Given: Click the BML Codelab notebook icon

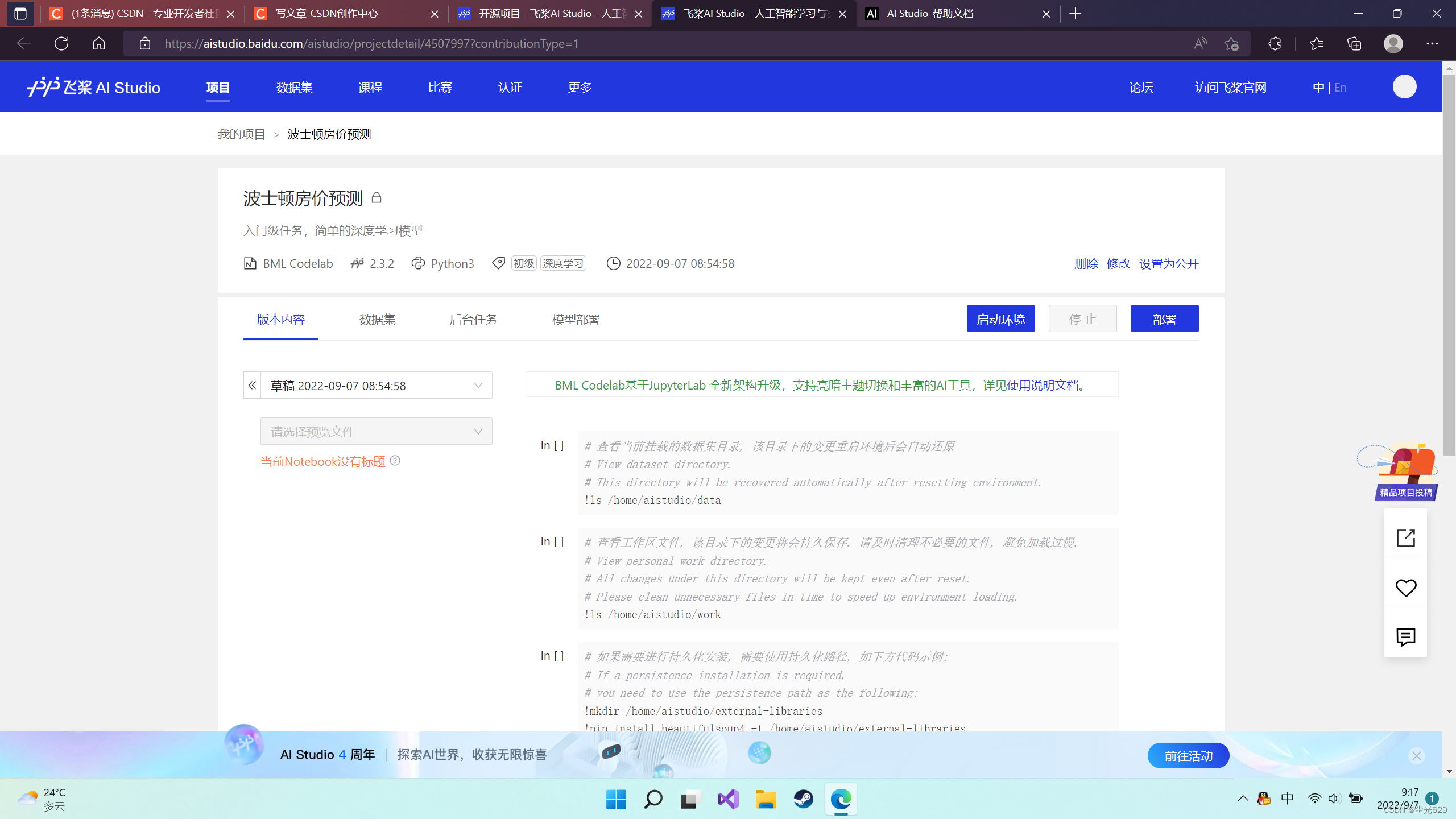Looking at the screenshot, I should [x=250, y=263].
